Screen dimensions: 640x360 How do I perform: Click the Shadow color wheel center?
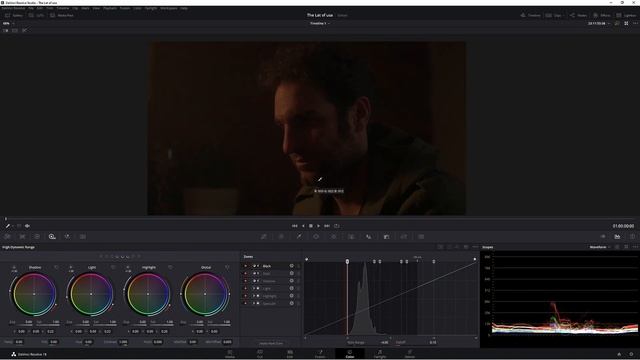tap(34, 294)
